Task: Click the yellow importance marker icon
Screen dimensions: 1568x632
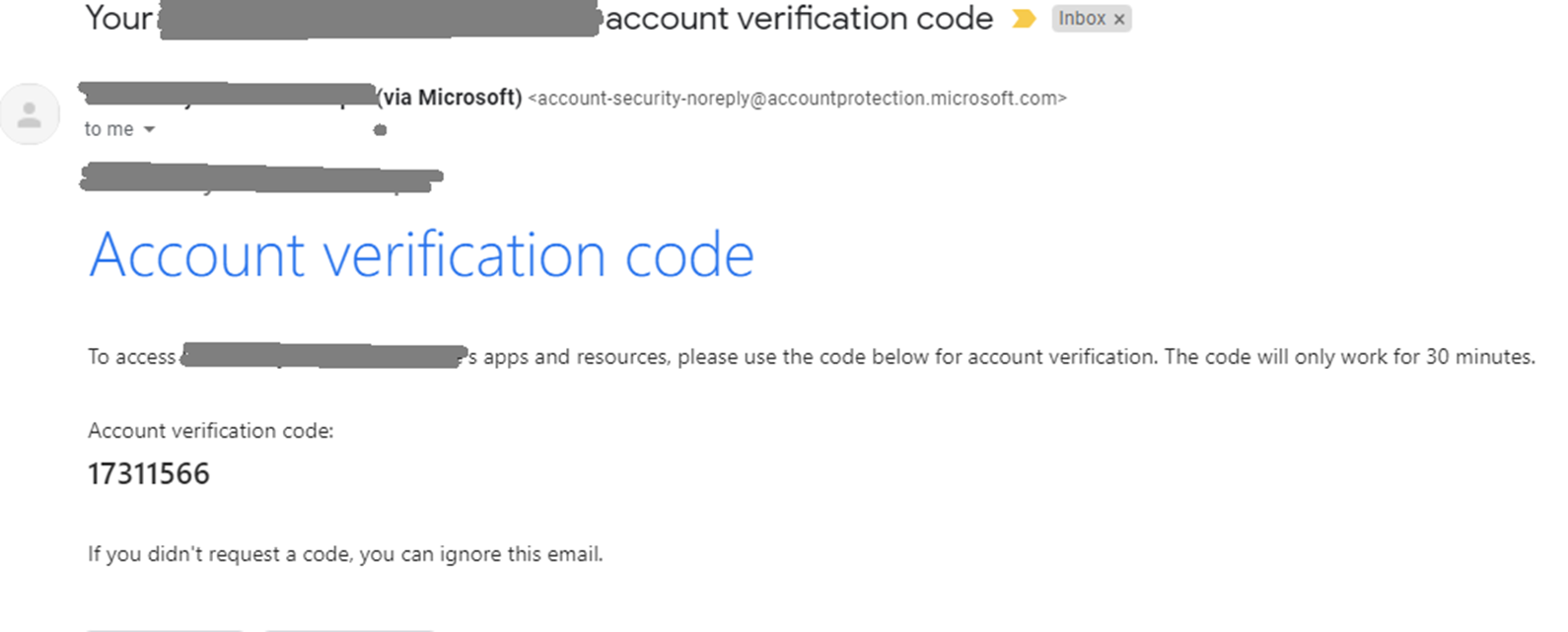Action: pos(1024,19)
